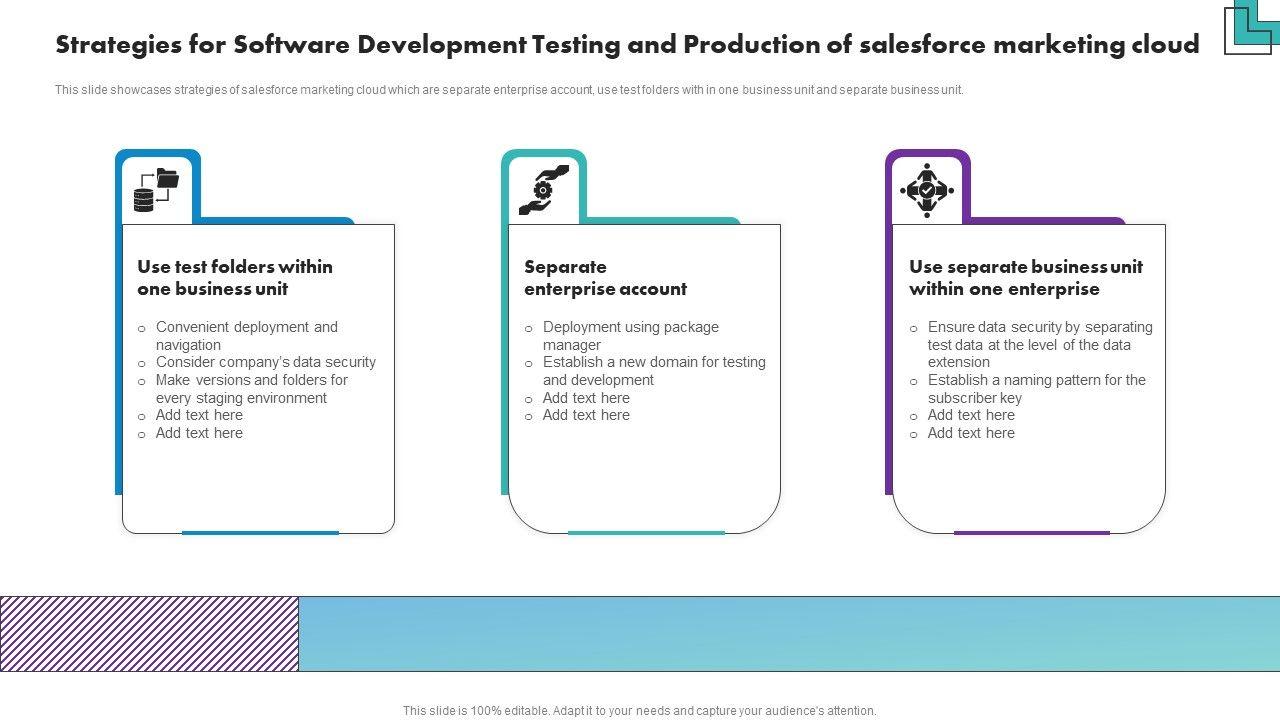Click the 'Separate enterprise account' heading
The height and width of the screenshot is (720, 1280).
[605, 278]
